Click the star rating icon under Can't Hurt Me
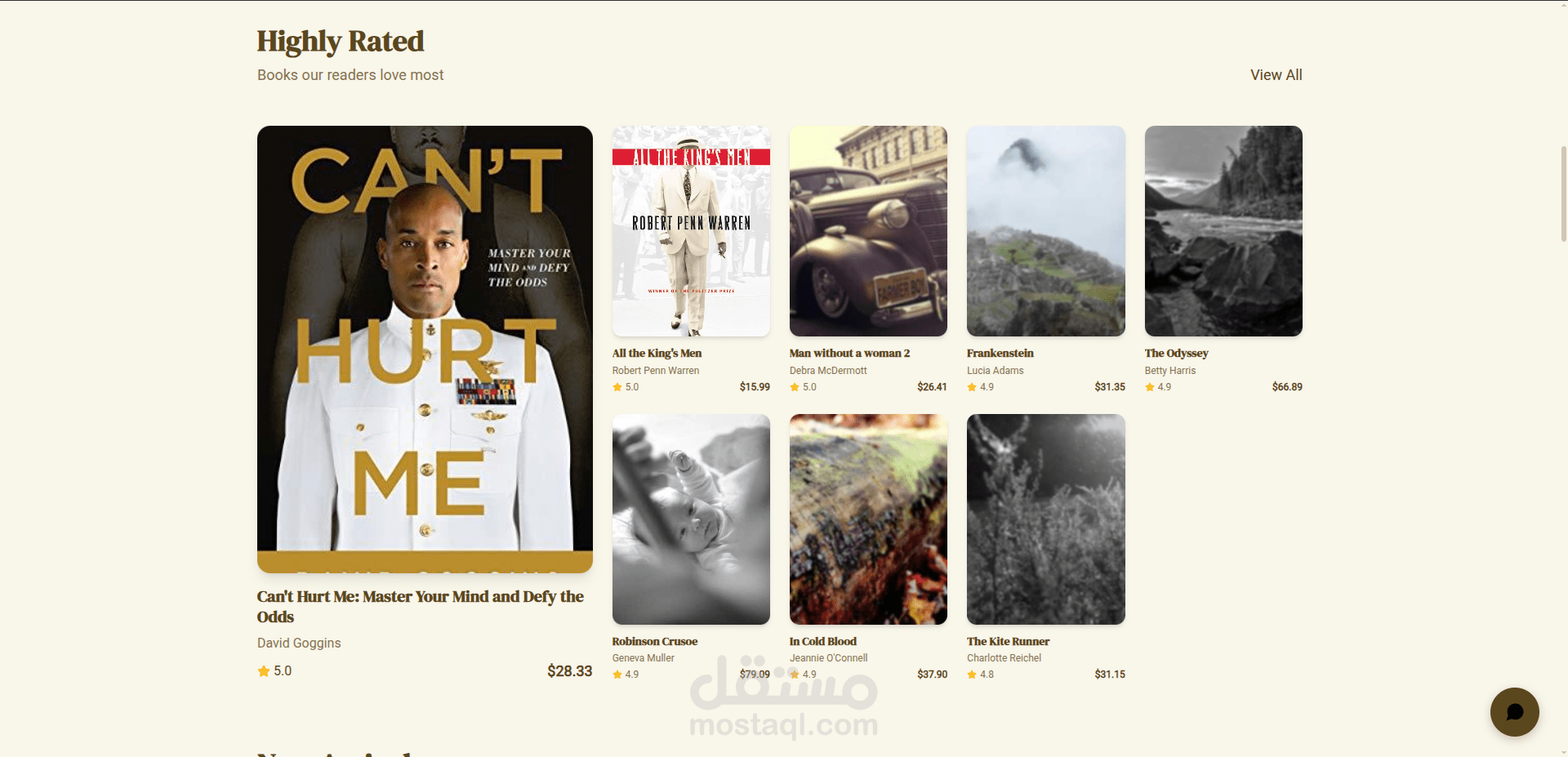1568x757 pixels. click(264, 671)
